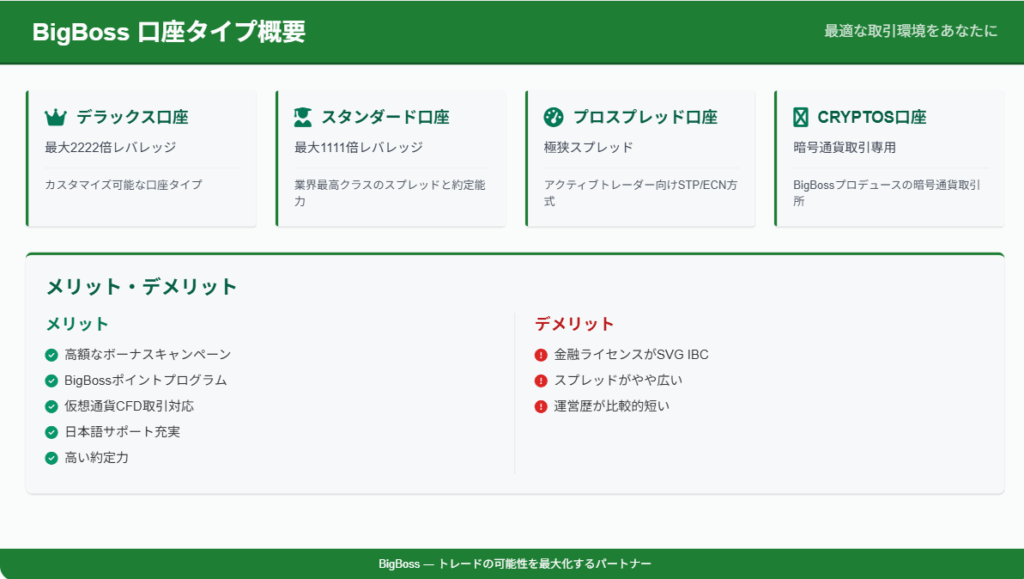Click the プロスプレッド口座 heading text

click(x=645, y=118)
